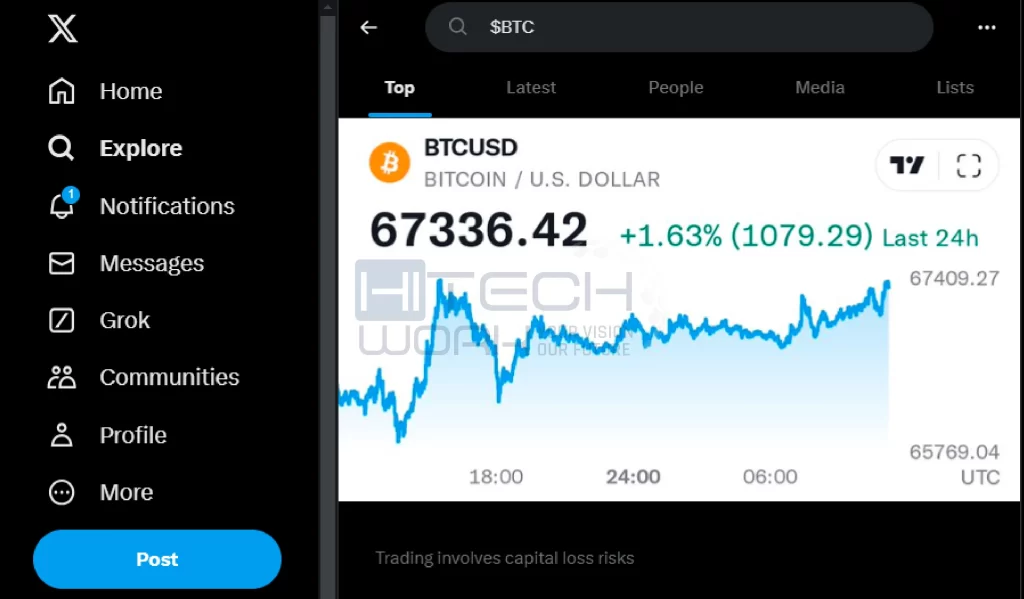Select the Explore magnifier icon
This screenshot has height=599, width=1024.
pos(61,148)
